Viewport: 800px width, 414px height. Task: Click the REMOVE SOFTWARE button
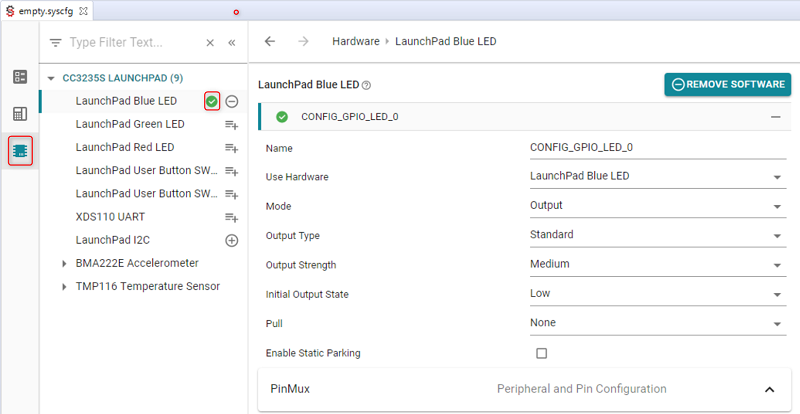coord(727,85)
